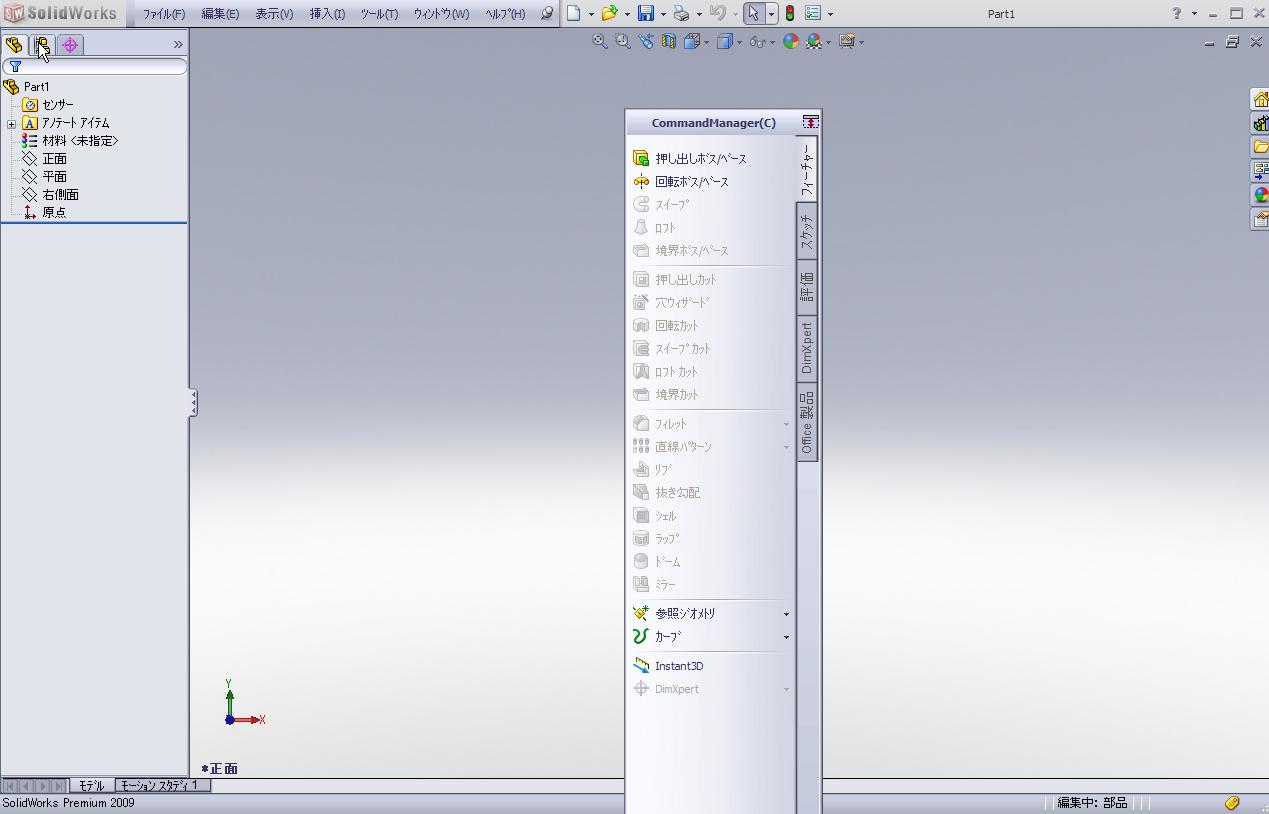The width and height of the screenshot is (1269, 814).
Task: Click Zoom to Area magnifier icon
Action: tap(622, 42)
